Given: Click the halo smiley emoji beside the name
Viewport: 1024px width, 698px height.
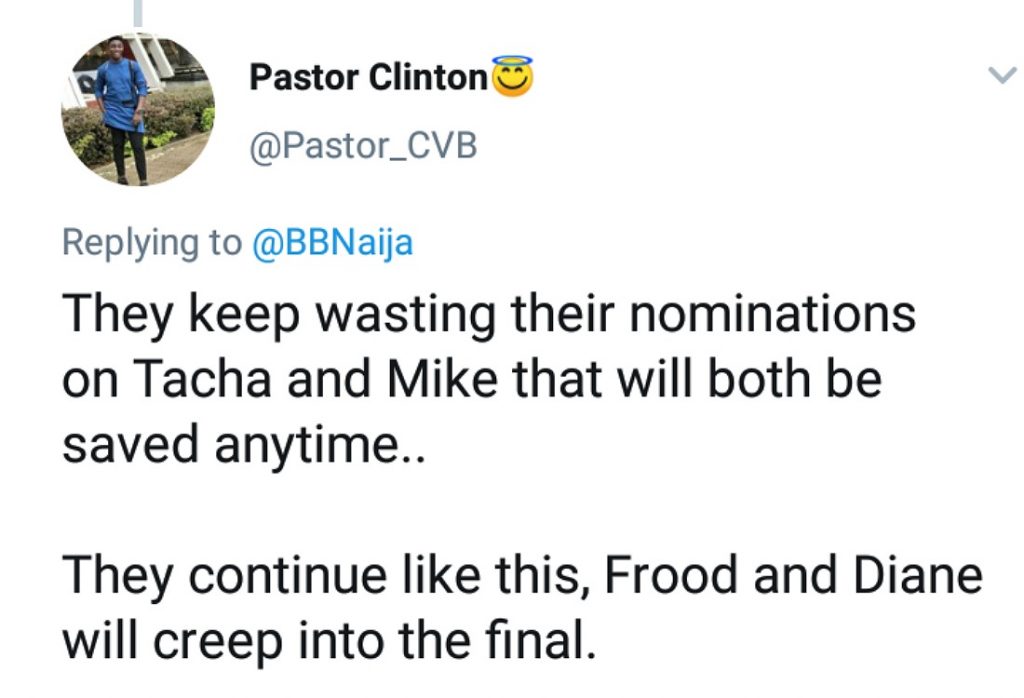Looking at the screenshot, I should [511, 77].
